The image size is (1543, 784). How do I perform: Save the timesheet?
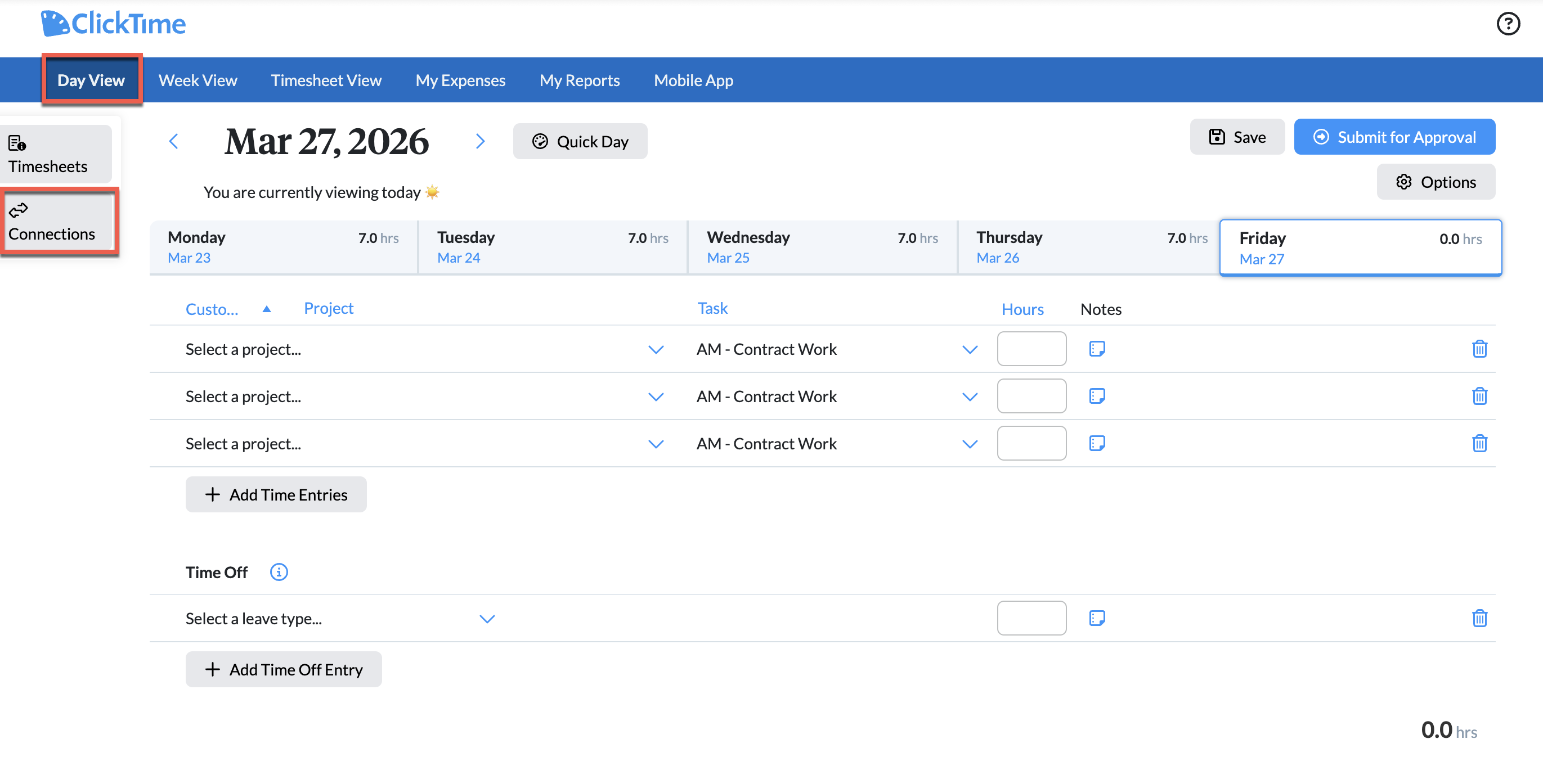pos(1237,137)
